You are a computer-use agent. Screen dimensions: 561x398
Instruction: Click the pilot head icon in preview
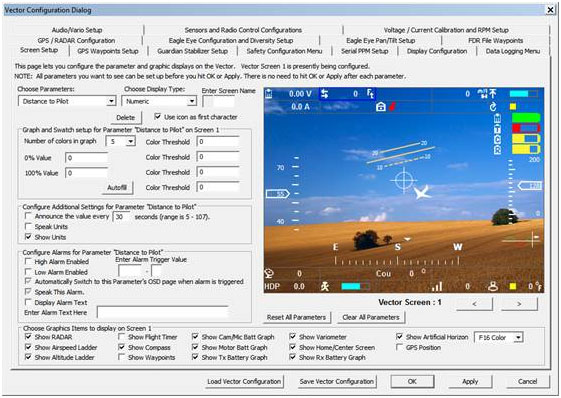pyautogui.click(x=493, y=286)
